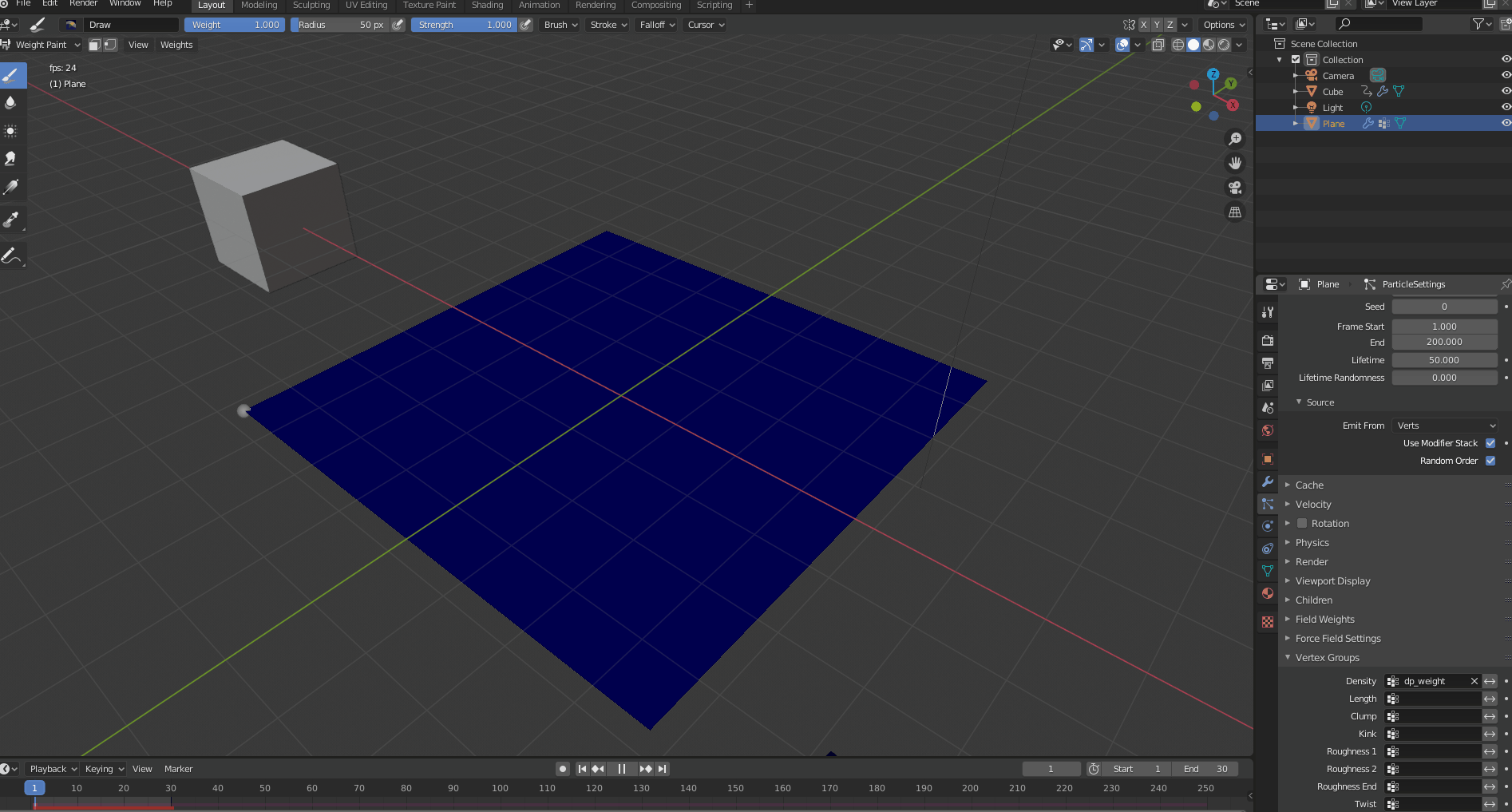The width and height of the screenshot is (1512, 812).
Task: Select the Sample Weight eyedropper tool
Action: click(x=11, y=219)
